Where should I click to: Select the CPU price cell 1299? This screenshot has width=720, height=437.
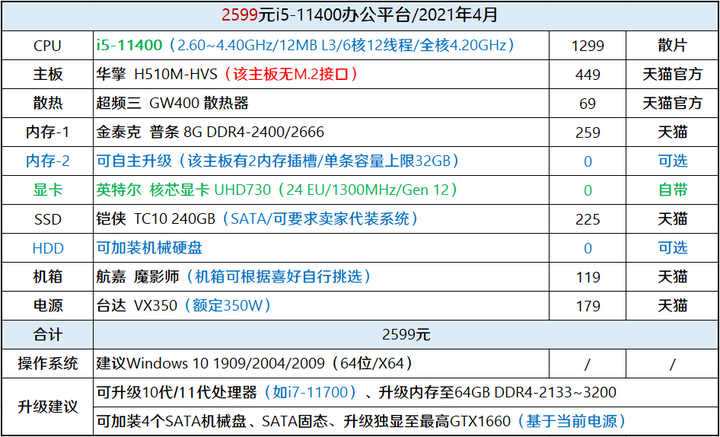[x=587, y=45]
